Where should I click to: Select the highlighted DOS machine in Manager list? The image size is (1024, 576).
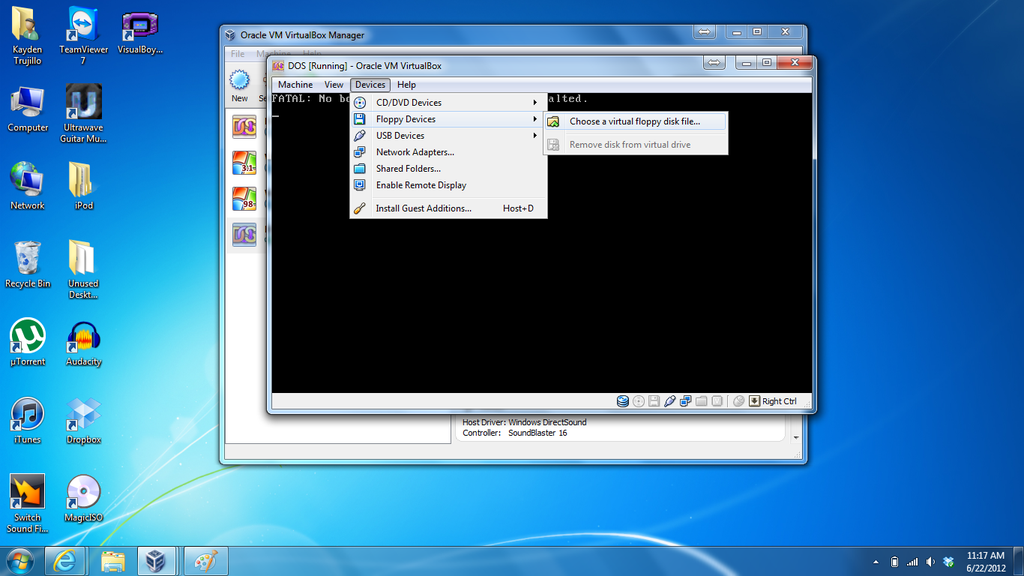[x=244, y=234]
